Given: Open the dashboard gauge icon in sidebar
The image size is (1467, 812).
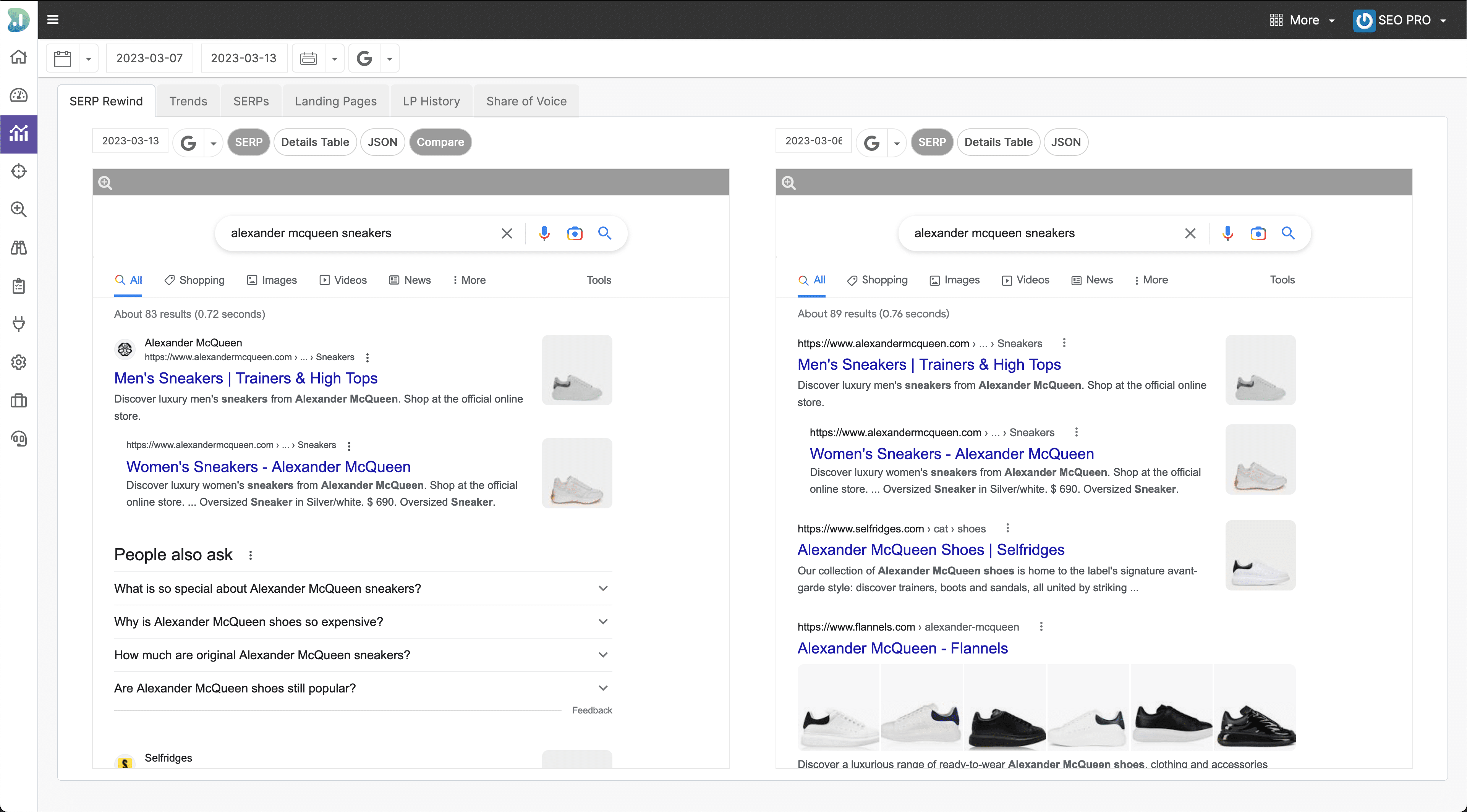Looking at the screenshot, I should tap(19, 95).
